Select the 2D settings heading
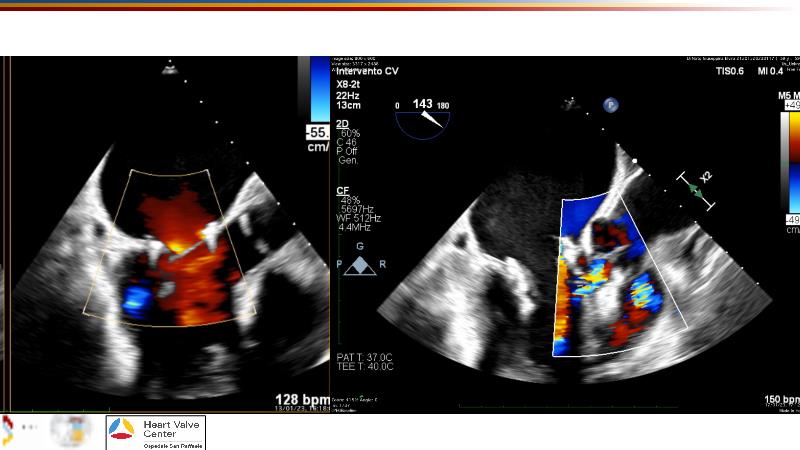The width and height of the screenshot is (800, 450). pyautogui.click(x=342, y=123)
